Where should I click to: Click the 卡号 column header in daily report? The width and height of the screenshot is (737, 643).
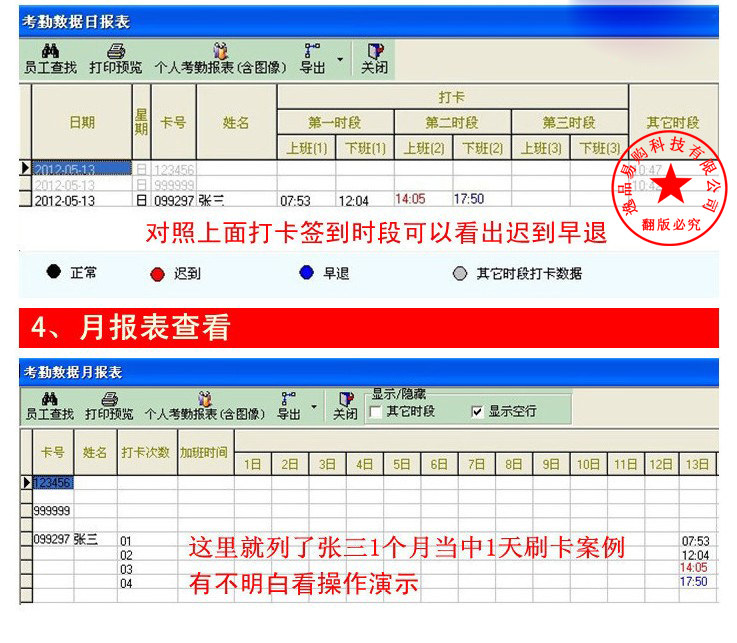(173, 123)
